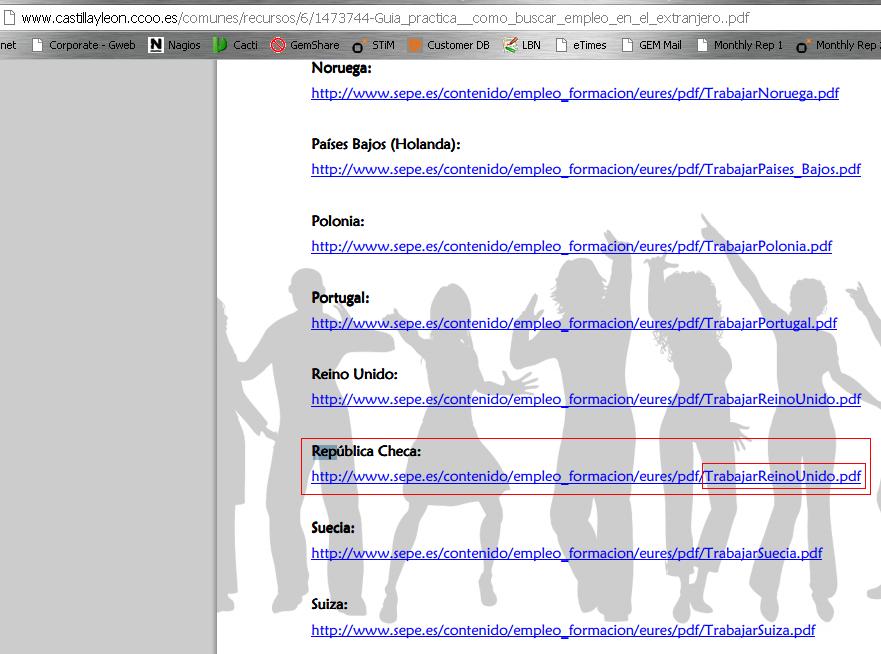Screen dimensions: 881x654
Task: Click the link under República Checa heading
Action: (x=585, y=476)
